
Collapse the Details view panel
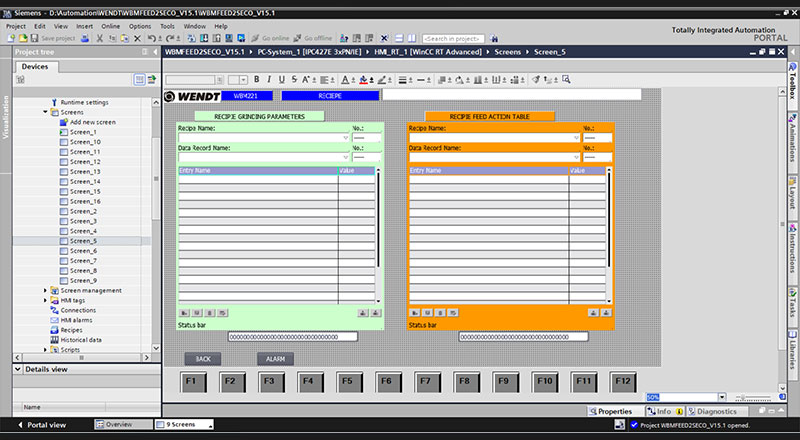coord(18,369)
